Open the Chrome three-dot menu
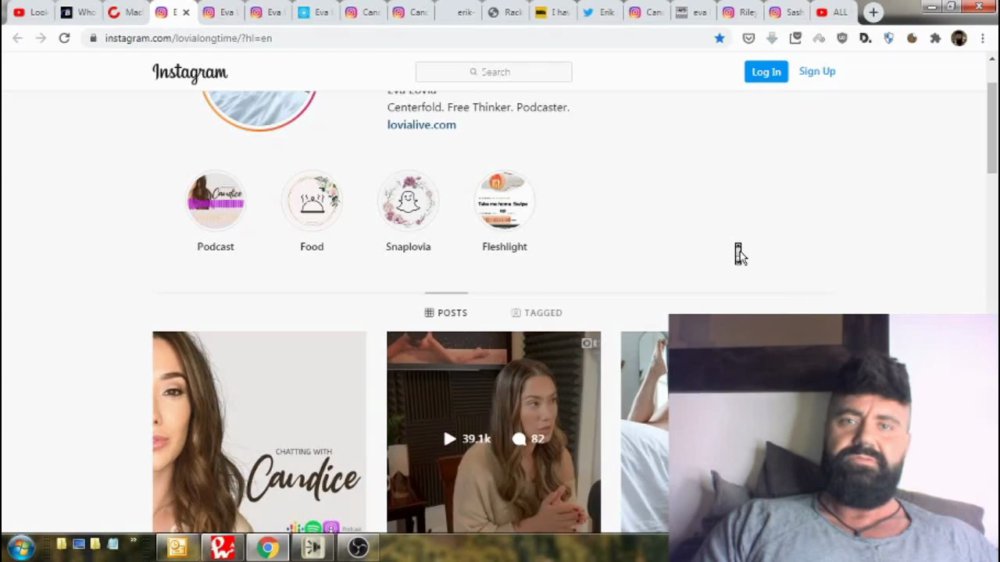The height and width of the screenshot is (562, 1000). (x=983, y=38)
